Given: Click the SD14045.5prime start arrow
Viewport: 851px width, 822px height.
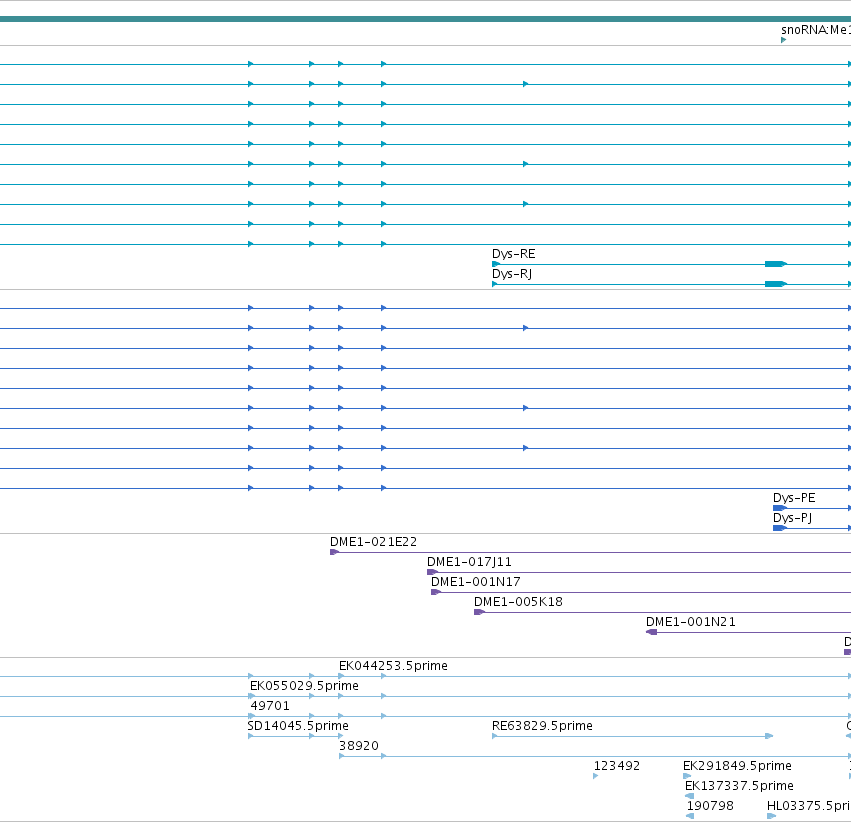Looking at the screenshot, I should pos(250,737).
